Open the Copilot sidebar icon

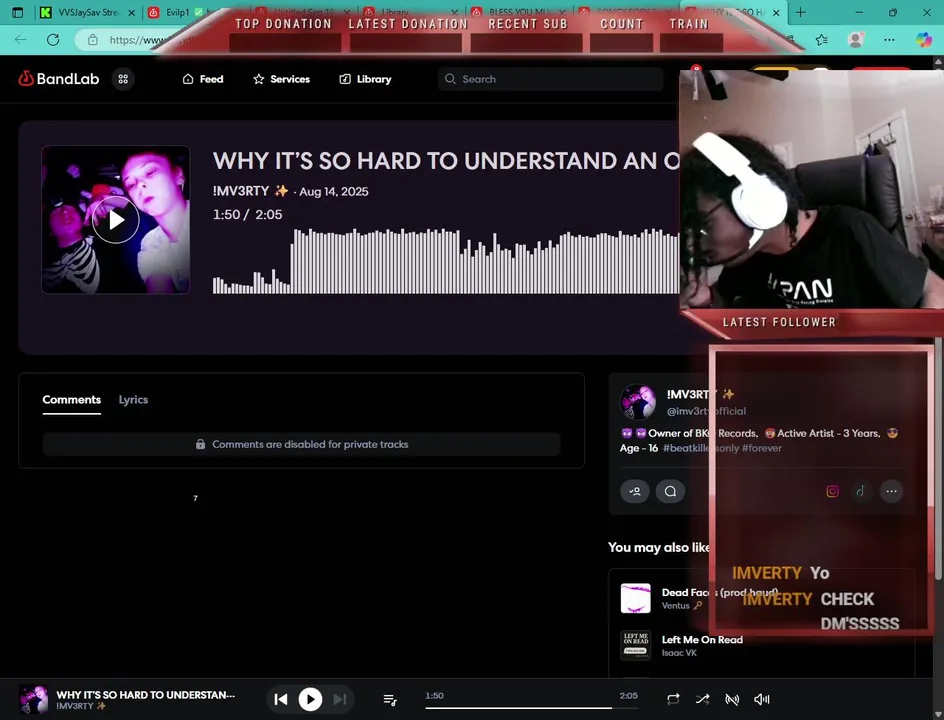coord(924,40)
